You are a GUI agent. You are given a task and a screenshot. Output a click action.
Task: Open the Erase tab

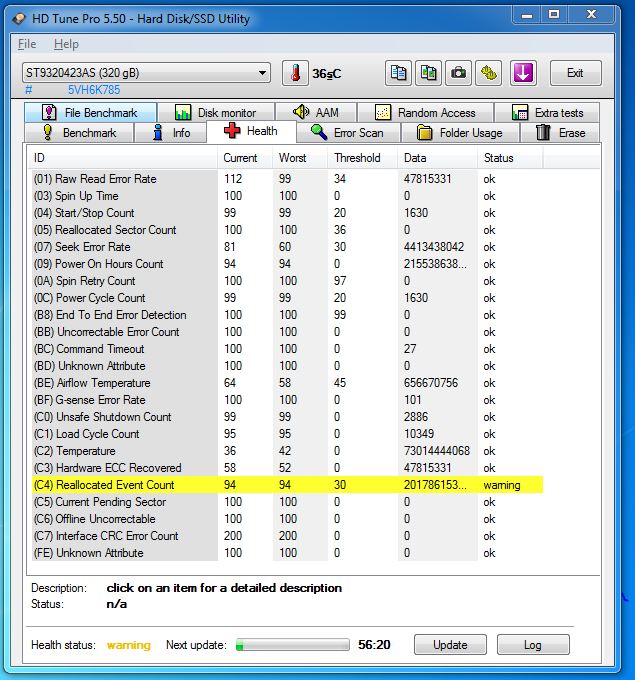560,132
